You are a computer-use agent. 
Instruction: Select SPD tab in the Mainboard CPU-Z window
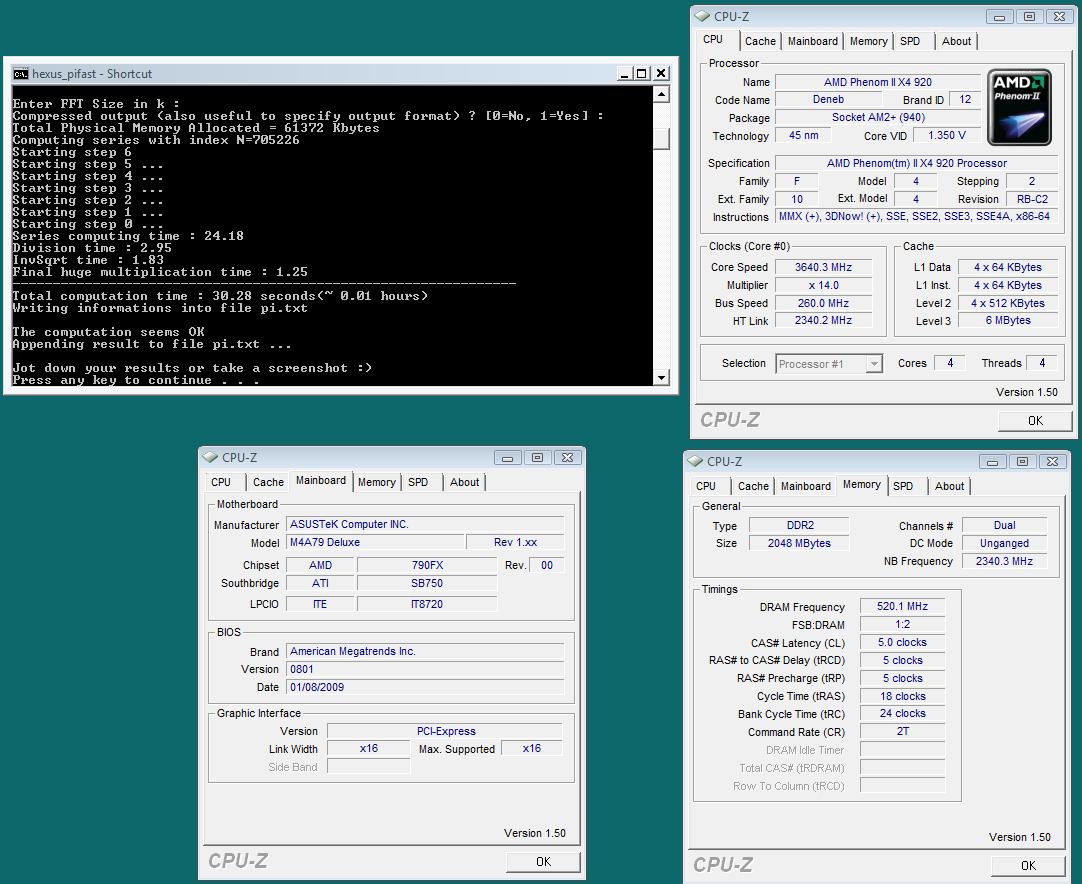coord(418,482)
